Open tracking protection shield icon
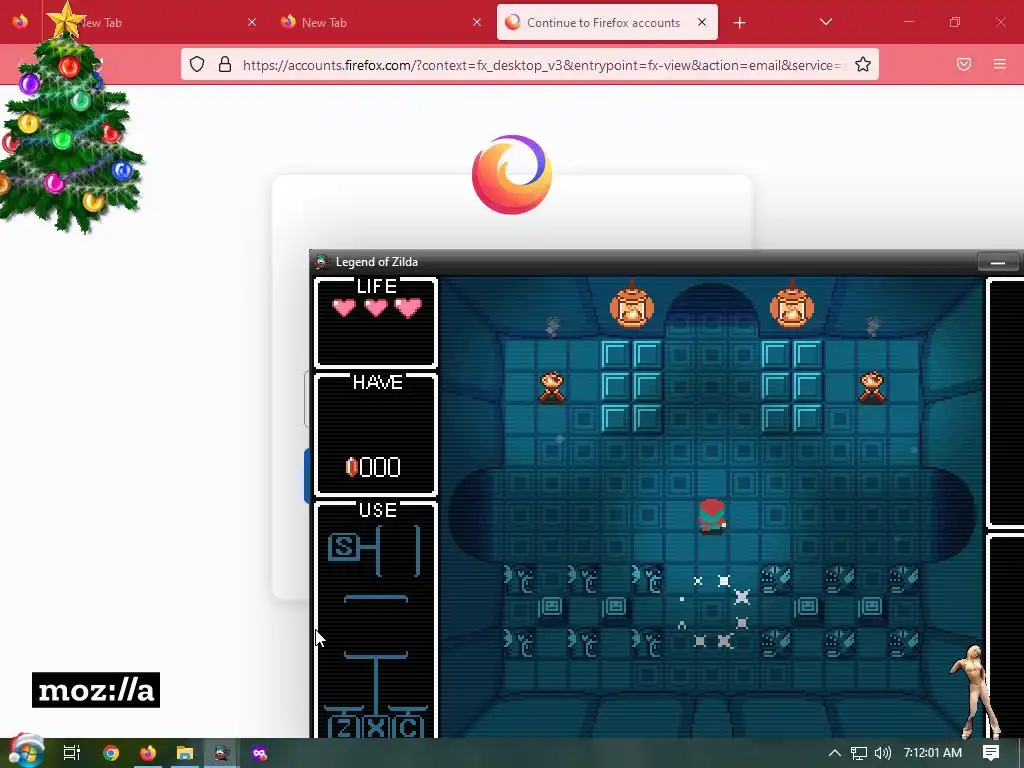 pos(197,64)
